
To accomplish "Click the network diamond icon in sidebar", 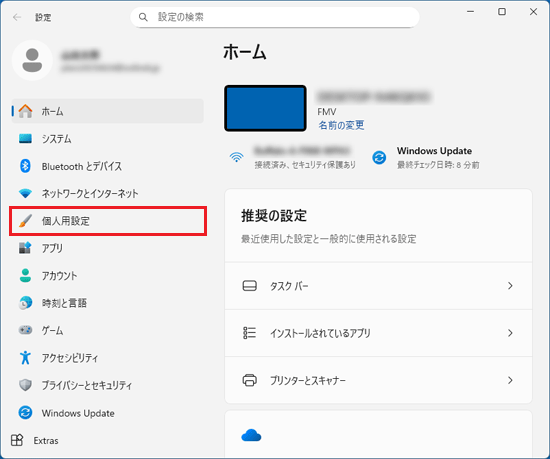I will [x=25, y=193].
